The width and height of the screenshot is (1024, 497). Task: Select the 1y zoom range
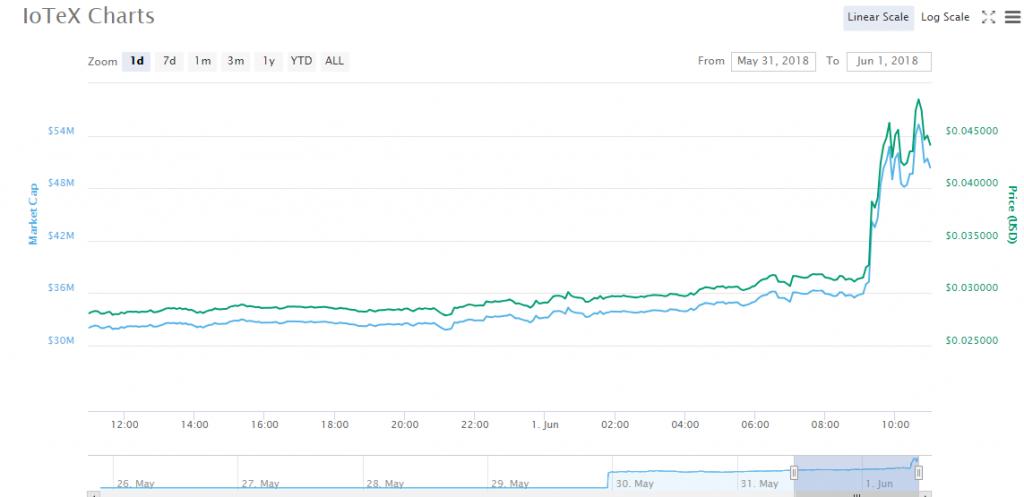(268, 61)
